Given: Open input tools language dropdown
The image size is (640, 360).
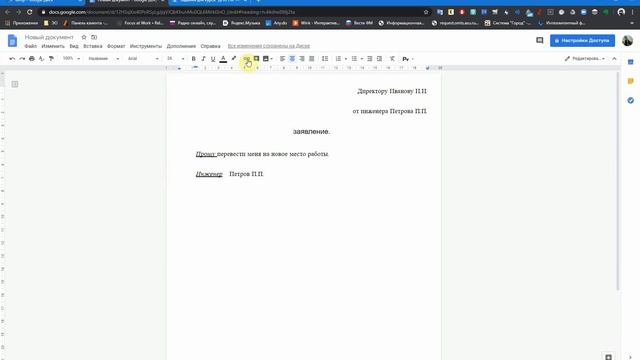Looking at the screenshot, I should tap(413, 59).
